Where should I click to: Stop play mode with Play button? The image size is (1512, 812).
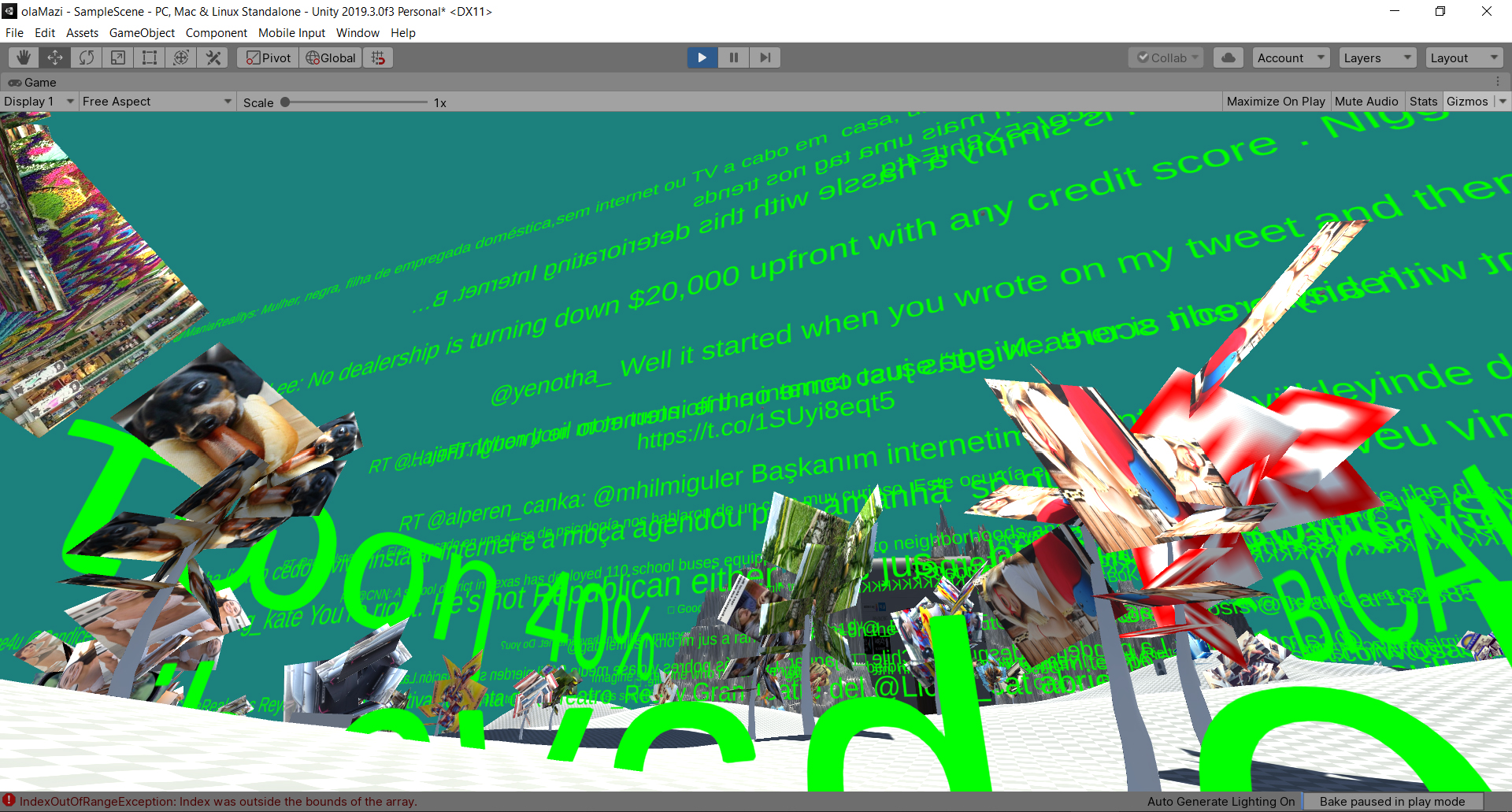point(702,57)
